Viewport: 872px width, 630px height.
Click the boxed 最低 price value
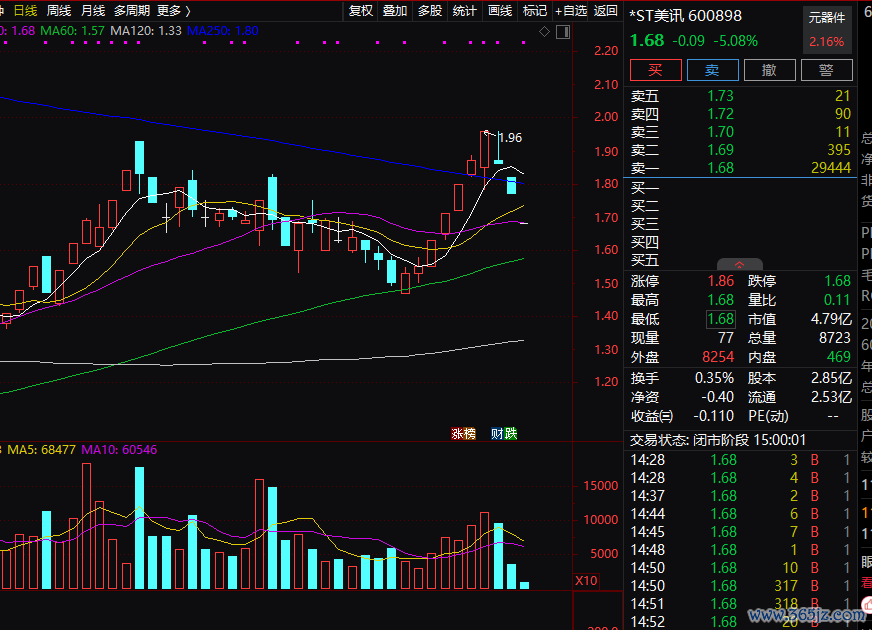click(x=721, y=319)
